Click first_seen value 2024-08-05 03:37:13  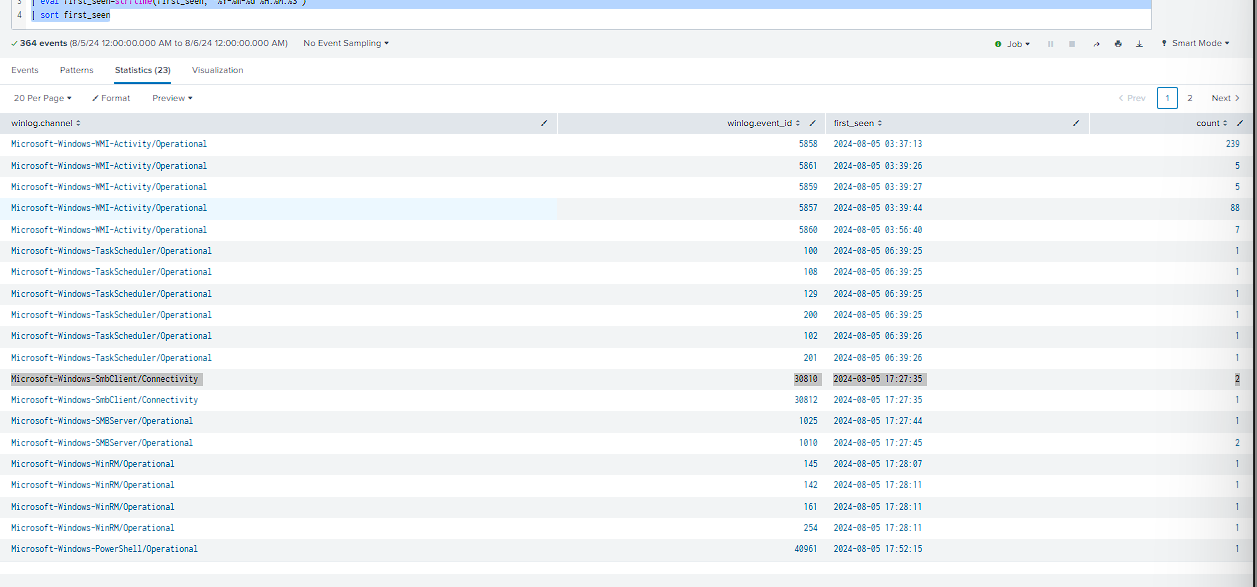pyautogui.click(x=878, y=144)
